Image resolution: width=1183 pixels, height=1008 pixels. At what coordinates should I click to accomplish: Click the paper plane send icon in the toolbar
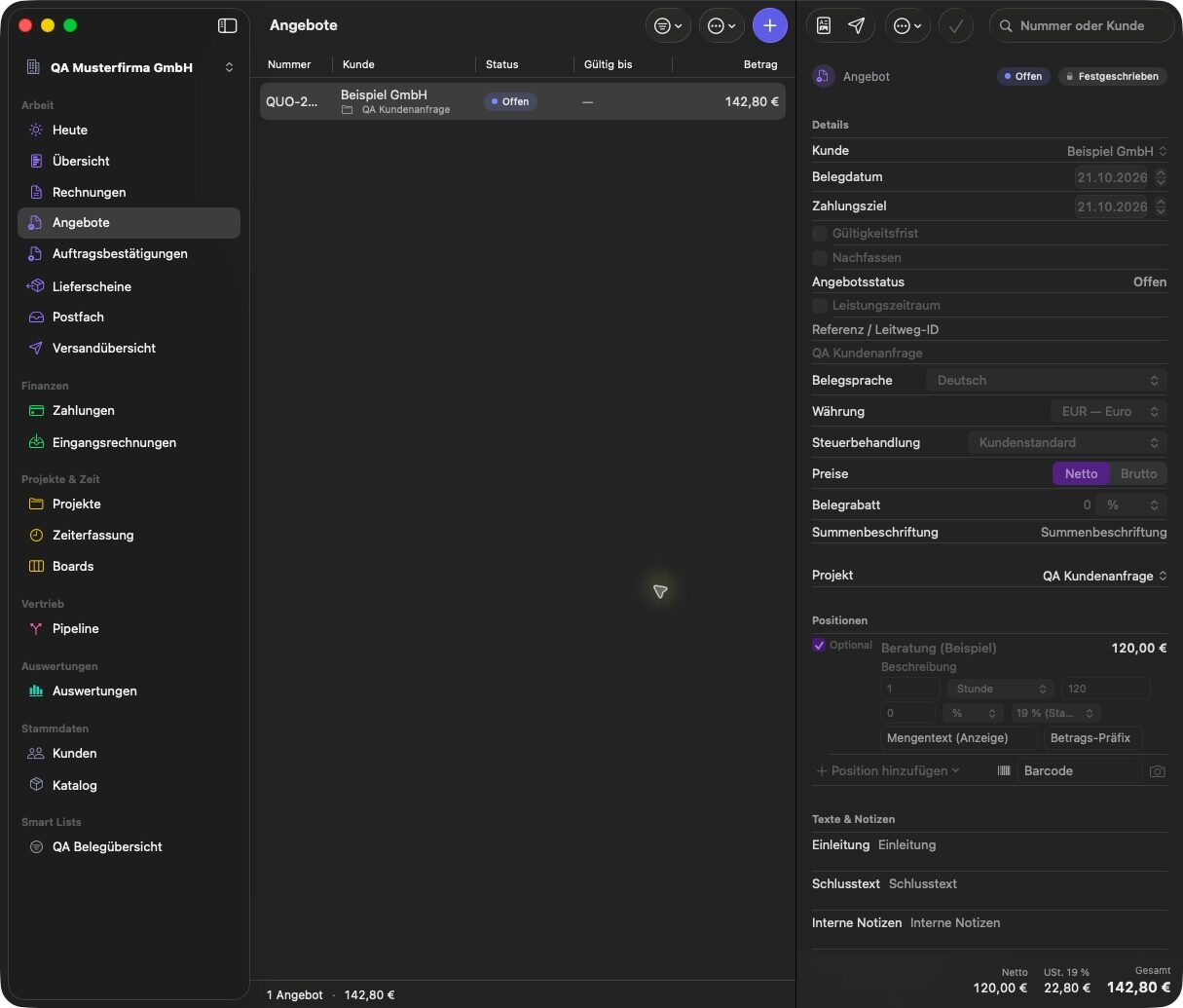(x=856, y=25)
